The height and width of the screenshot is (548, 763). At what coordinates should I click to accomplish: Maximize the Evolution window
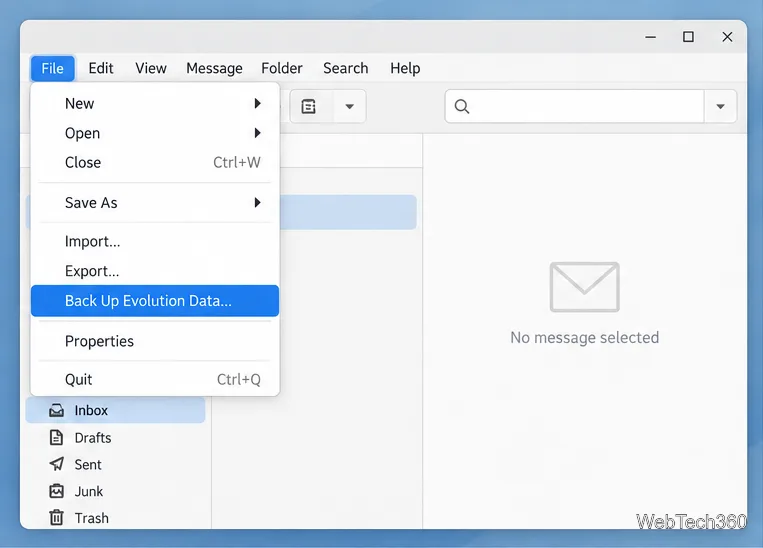(688, 37)
